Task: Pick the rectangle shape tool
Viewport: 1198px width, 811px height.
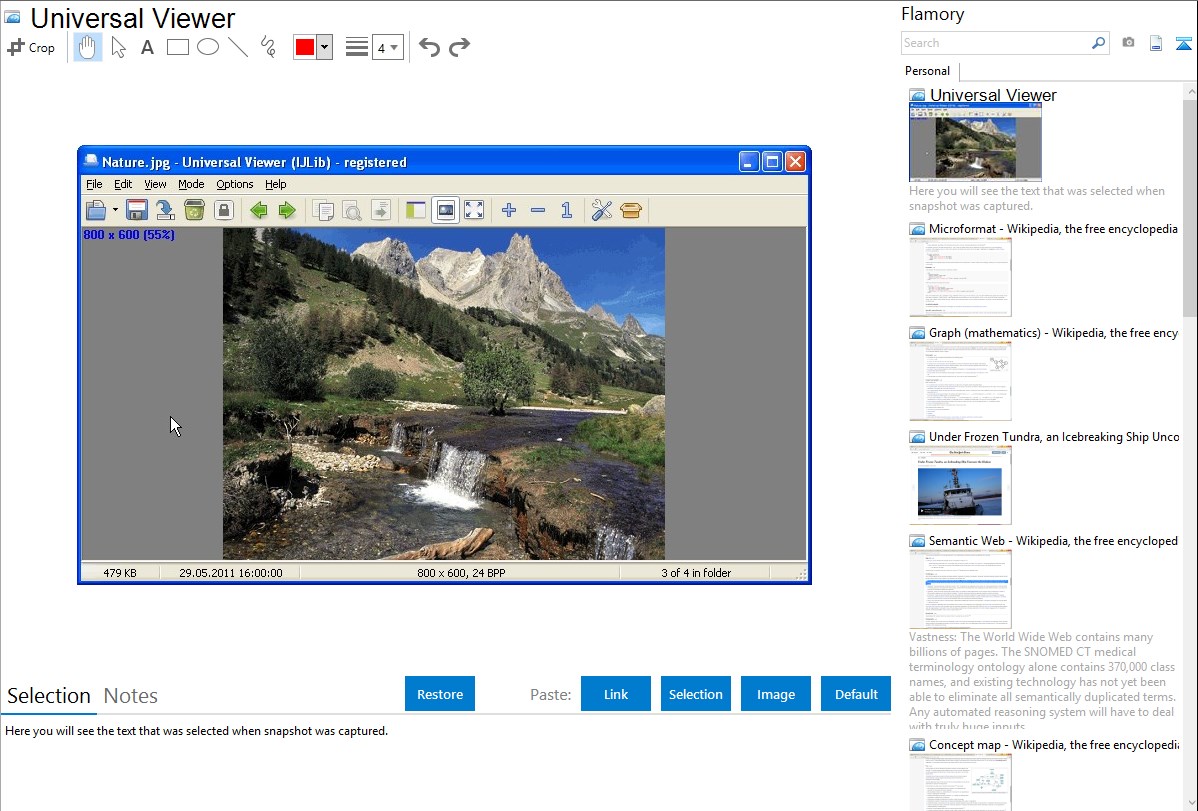Action: coord(178,47)
